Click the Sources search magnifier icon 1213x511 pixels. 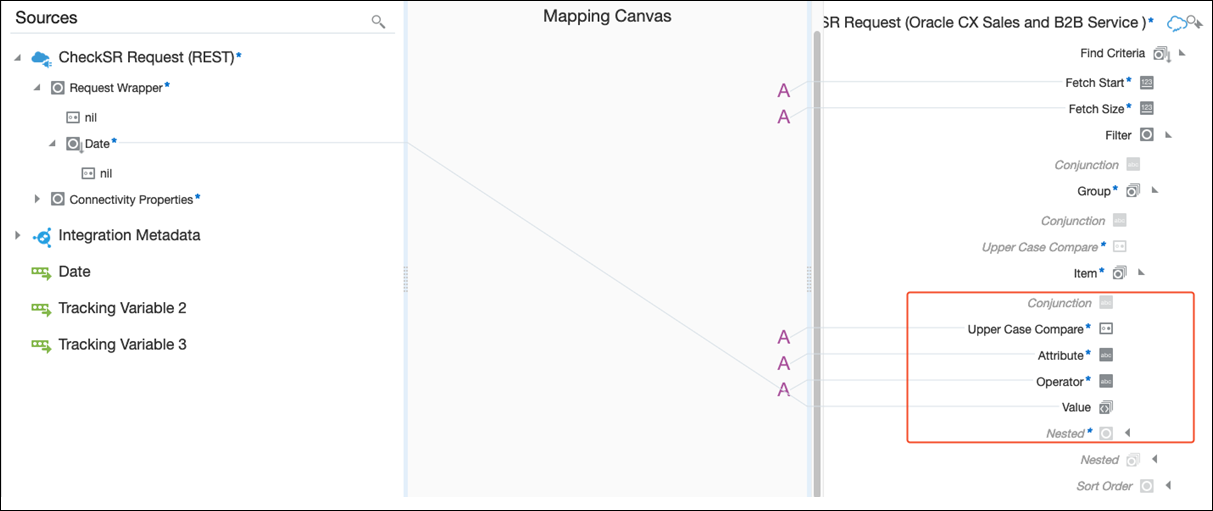coord(378,21)
